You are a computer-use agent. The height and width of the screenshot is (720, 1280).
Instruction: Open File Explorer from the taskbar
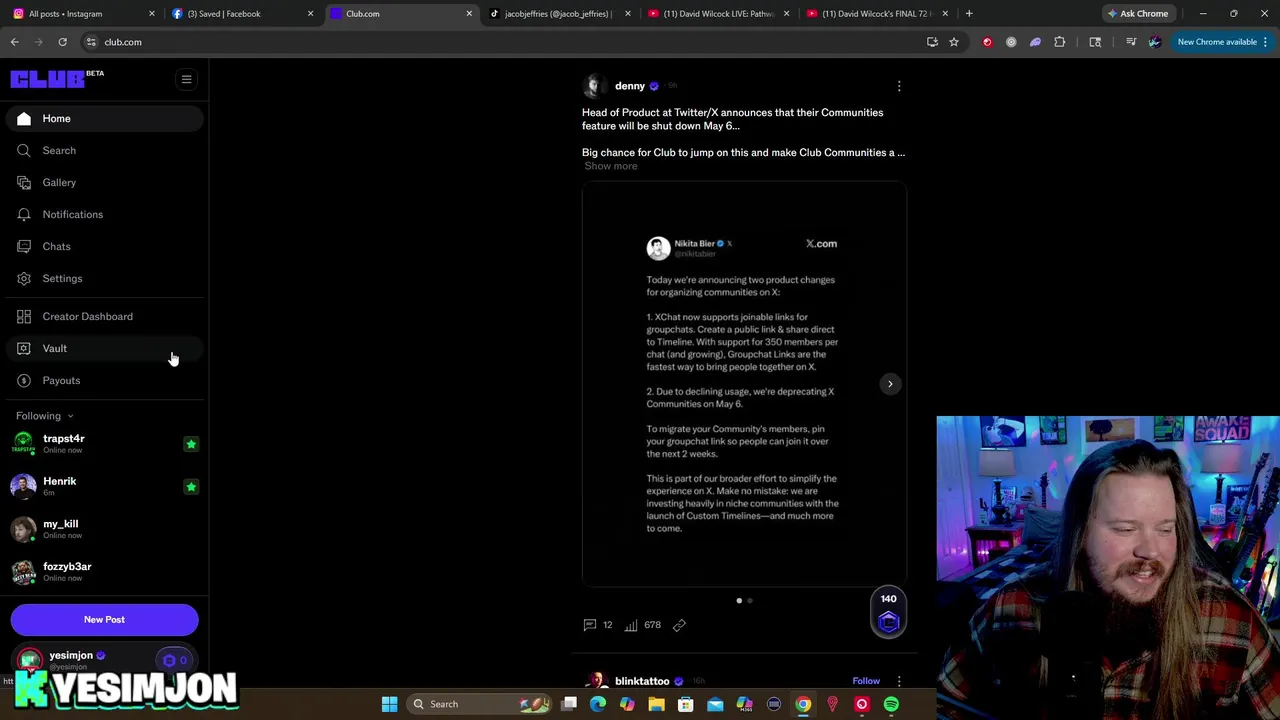coord(656,704)
